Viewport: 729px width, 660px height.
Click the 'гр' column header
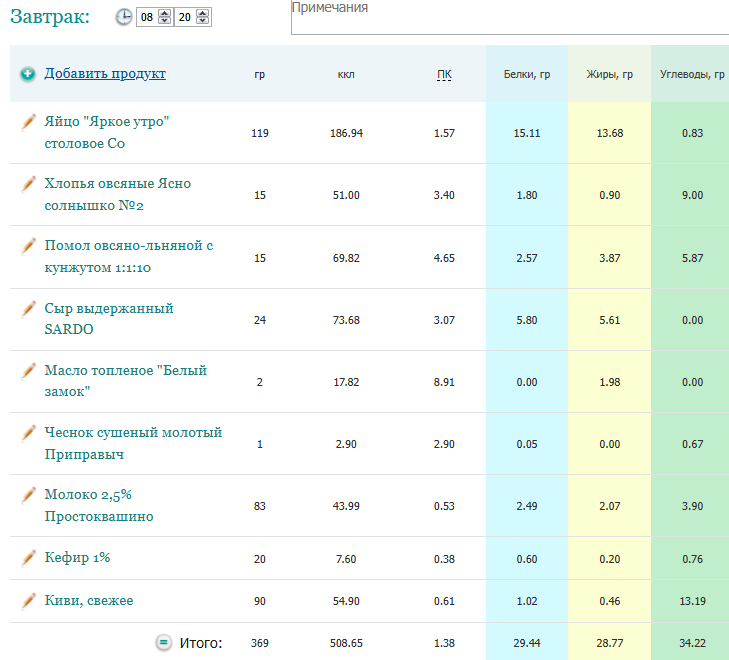click(260, 74)
